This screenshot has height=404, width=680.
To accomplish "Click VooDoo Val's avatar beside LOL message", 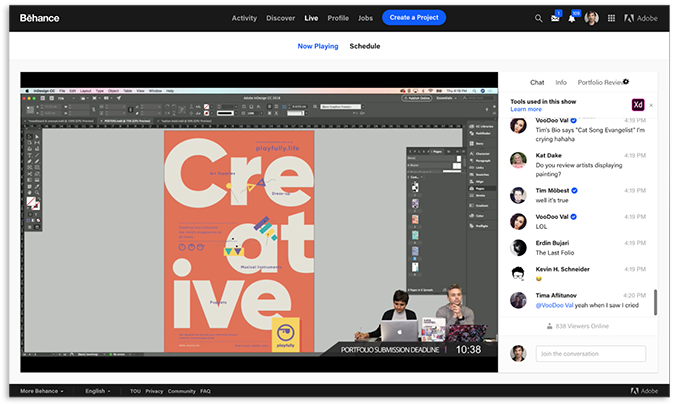I will click(518, 222).
